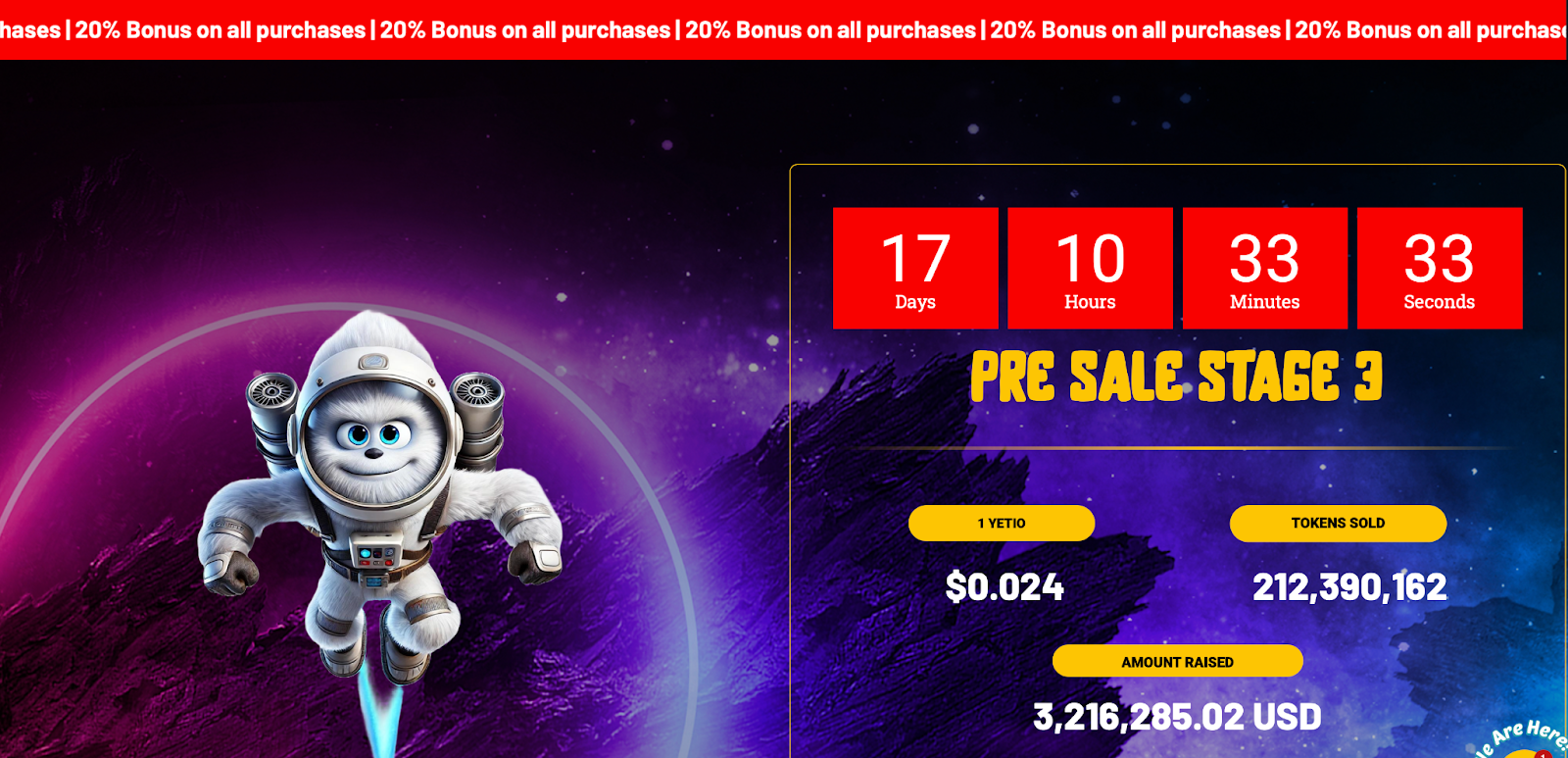This screenshot has height=758, width=1568.
Task: Click the red "20% Bonus on all purchases" banner
Action: pyautogui.click(x=784, y=29)
